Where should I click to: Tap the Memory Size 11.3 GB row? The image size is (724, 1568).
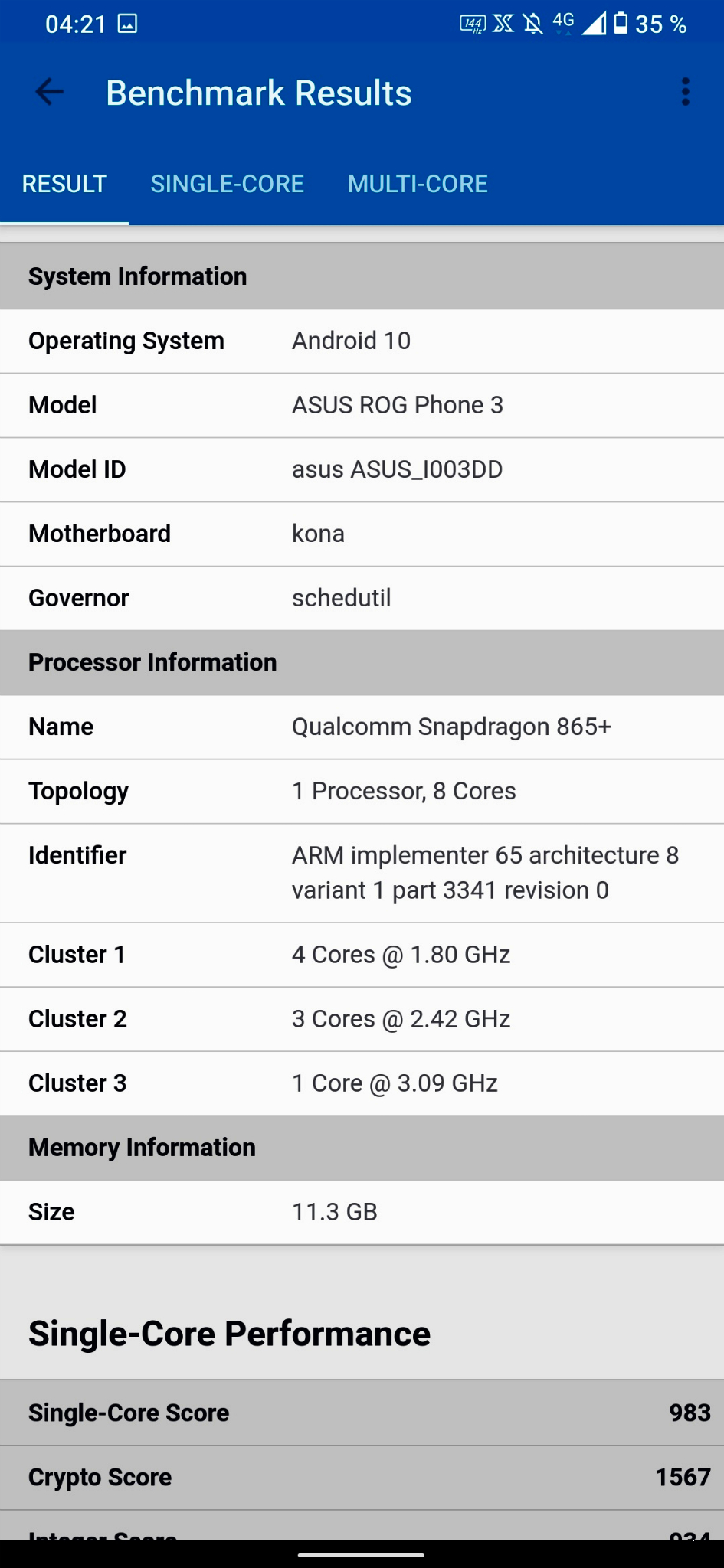point(362,1212)
